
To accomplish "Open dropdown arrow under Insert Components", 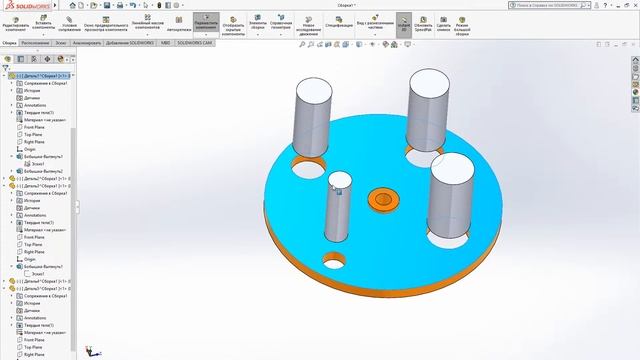I will coord(43,35).
